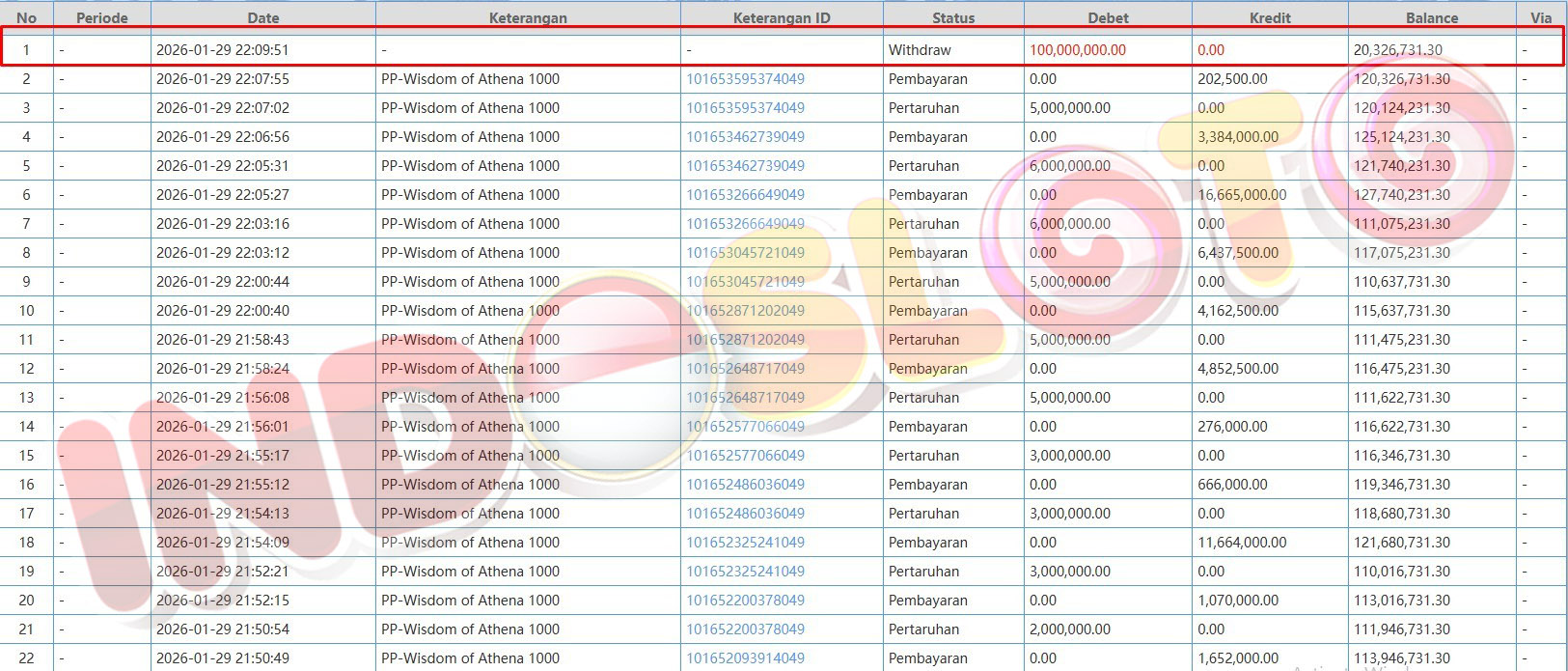This screenshot has height=671, width=1568.
Task: Click the 100,000,000.00 debet amount
Action: pyautogui.click(x=1077, y=50)
